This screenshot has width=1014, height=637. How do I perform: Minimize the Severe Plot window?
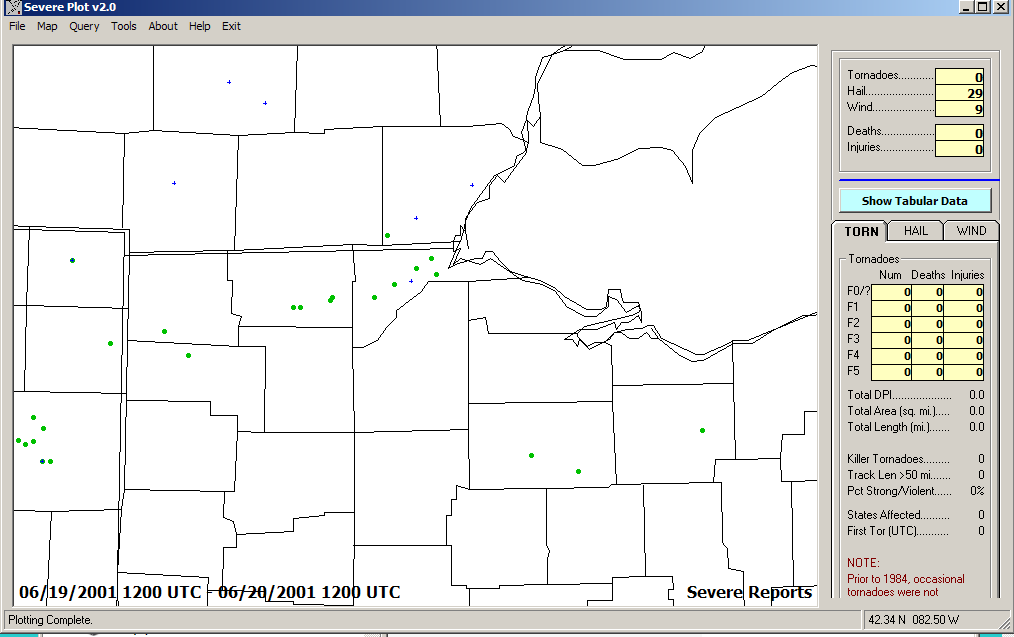pos(965,7)
